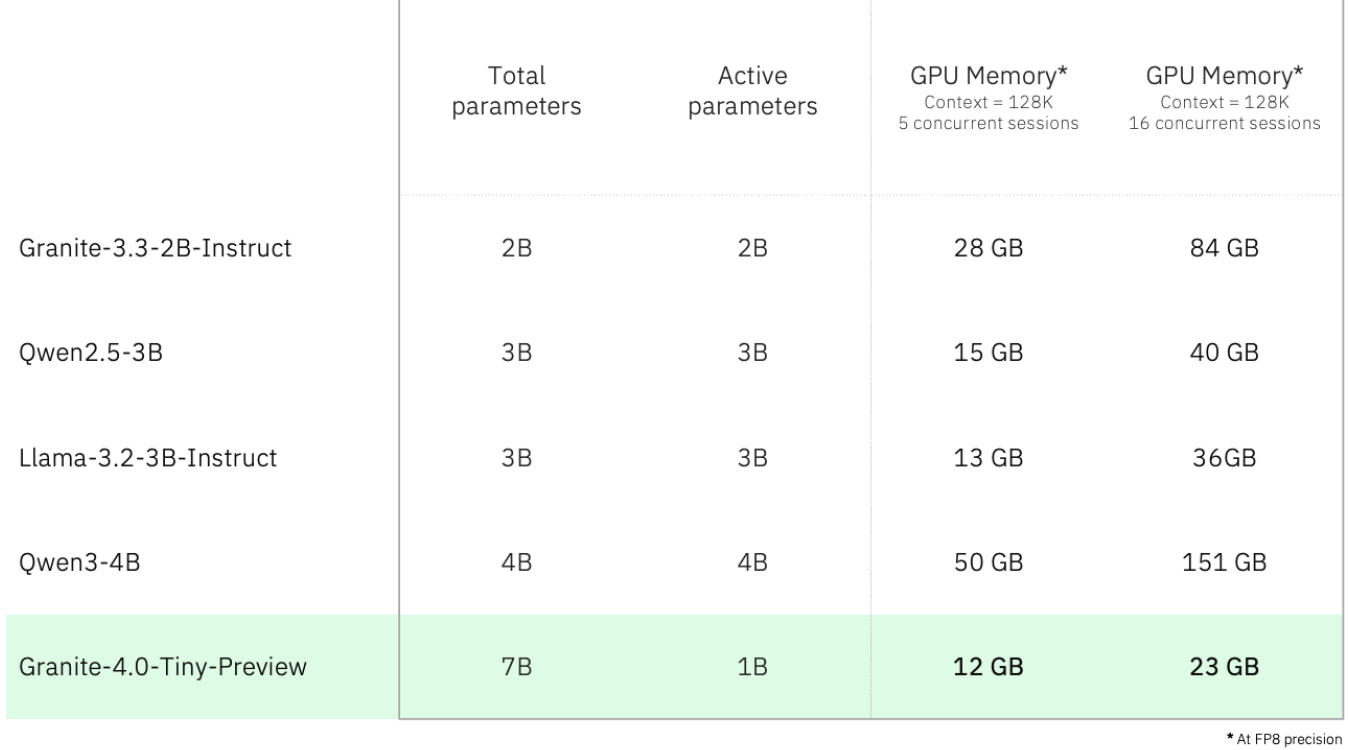Select the 1B active parameters cell
Viewport: 1350px width, 750px height.
(753, 668)
